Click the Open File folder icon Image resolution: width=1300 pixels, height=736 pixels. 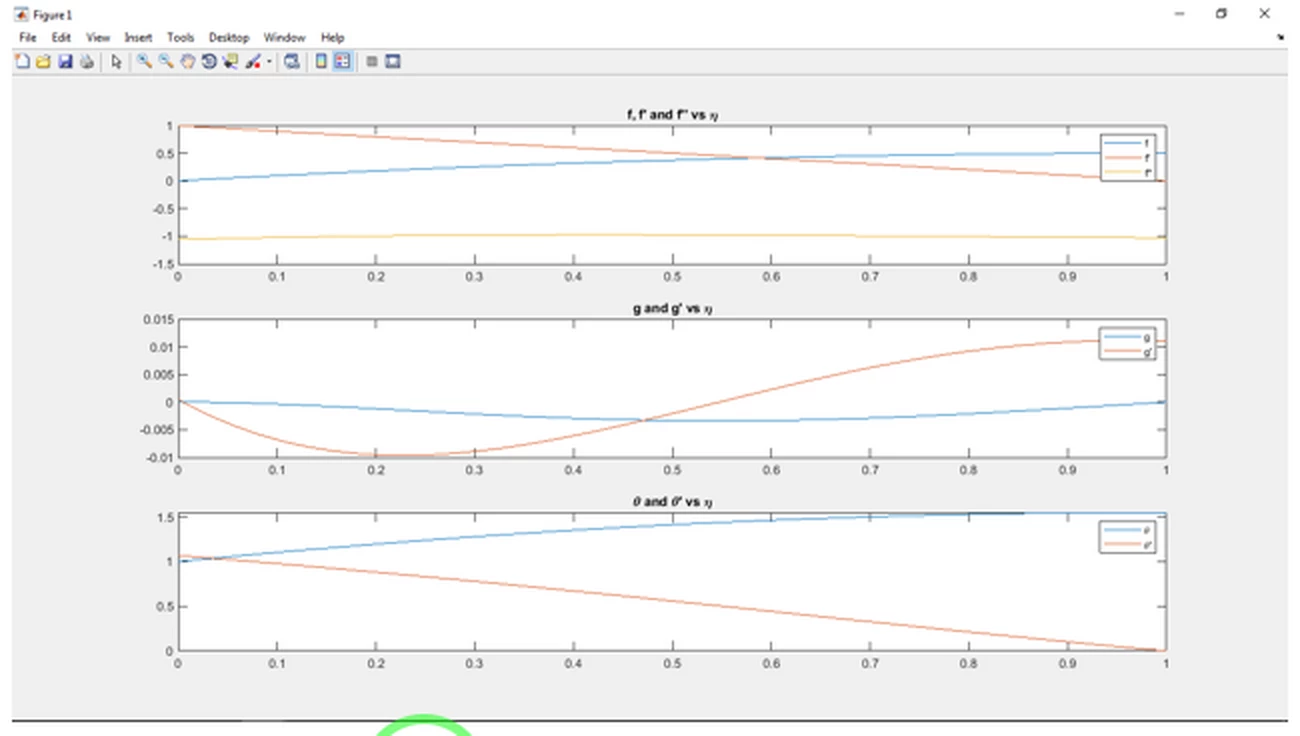click(x=43, y=62)
